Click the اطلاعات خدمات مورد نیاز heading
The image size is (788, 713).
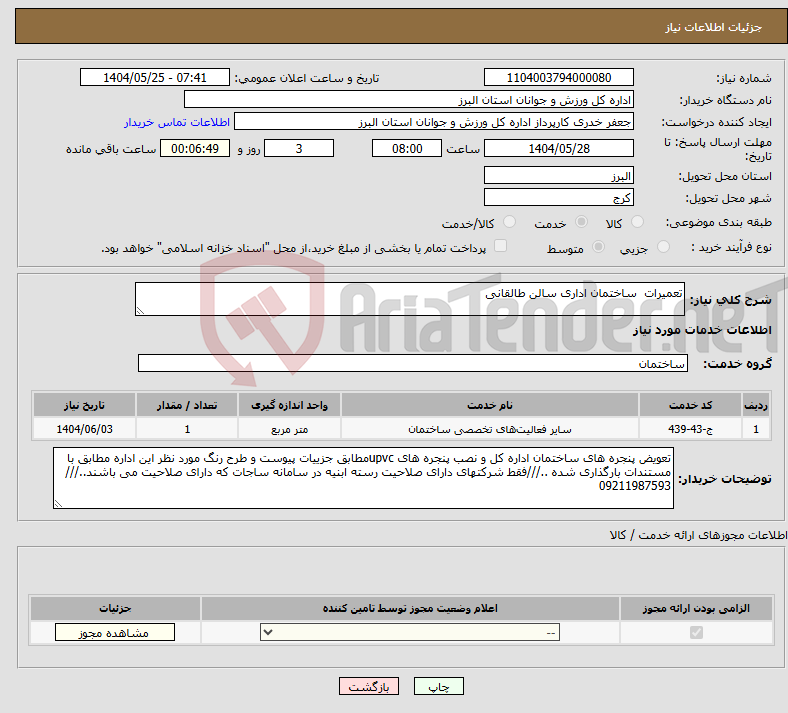[x=702, y=330]
